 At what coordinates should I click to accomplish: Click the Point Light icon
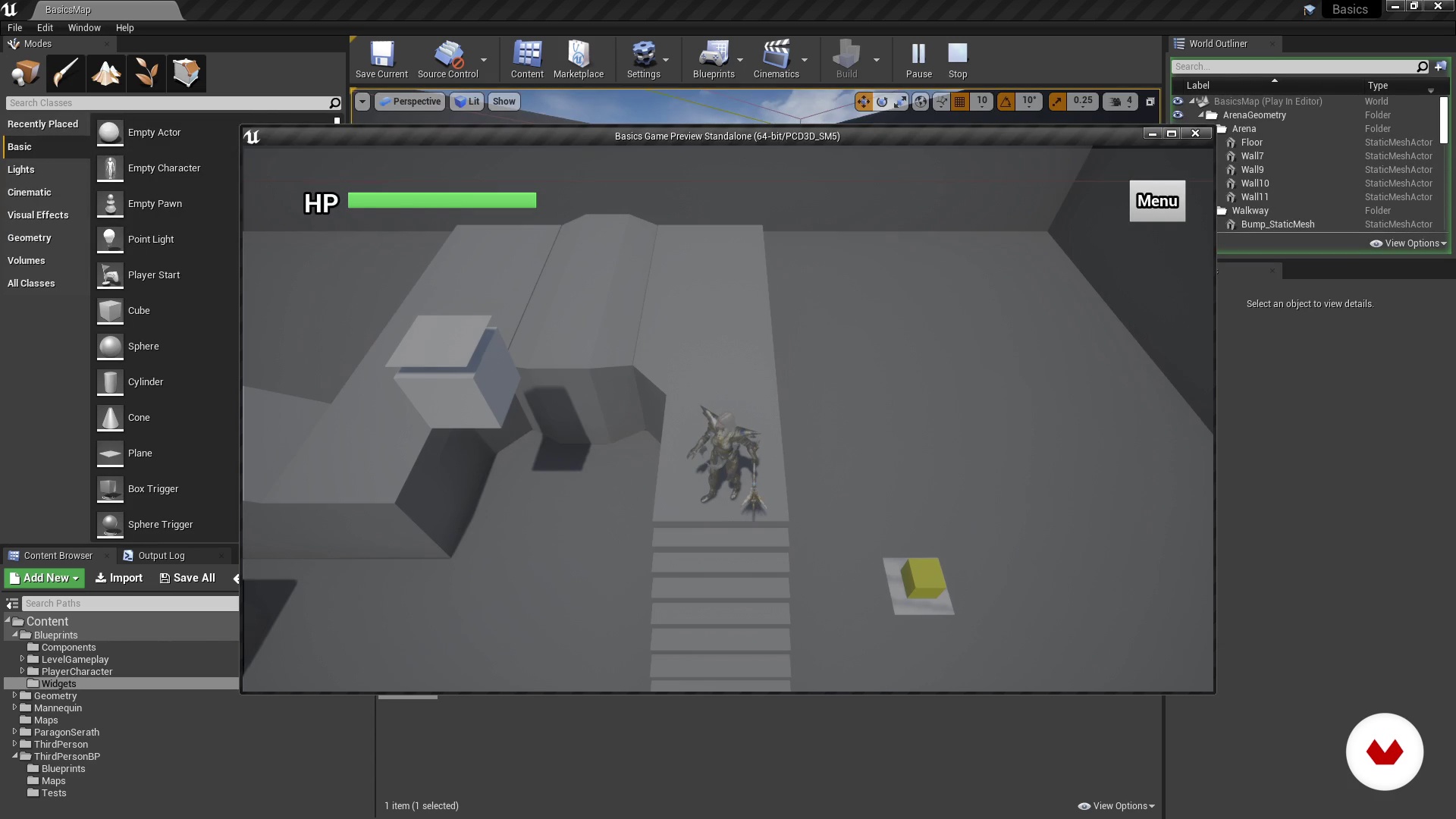110,240
